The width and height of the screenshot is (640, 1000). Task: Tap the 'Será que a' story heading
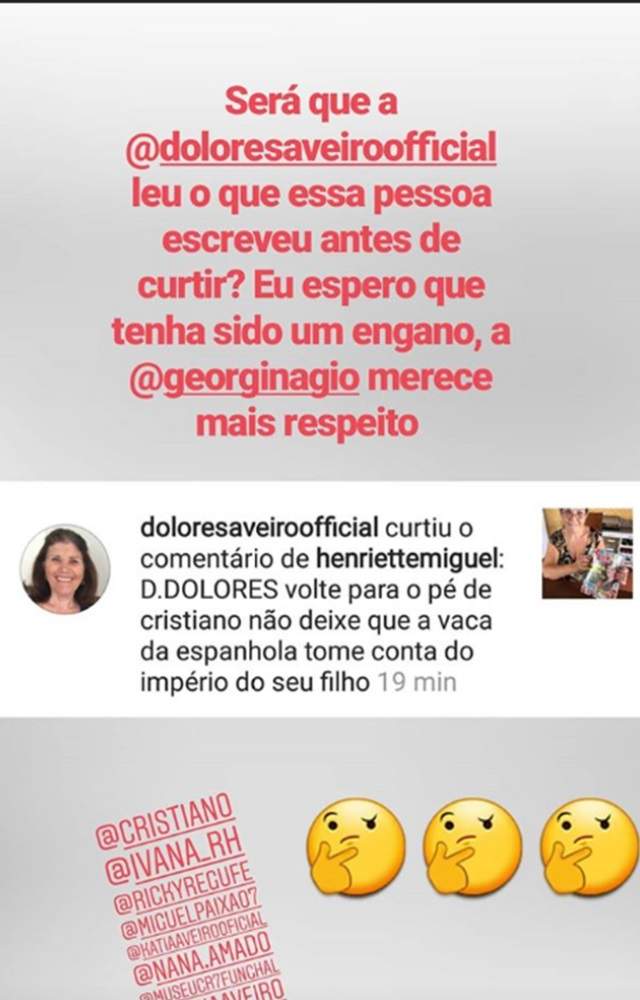click(x=311, y=102)
